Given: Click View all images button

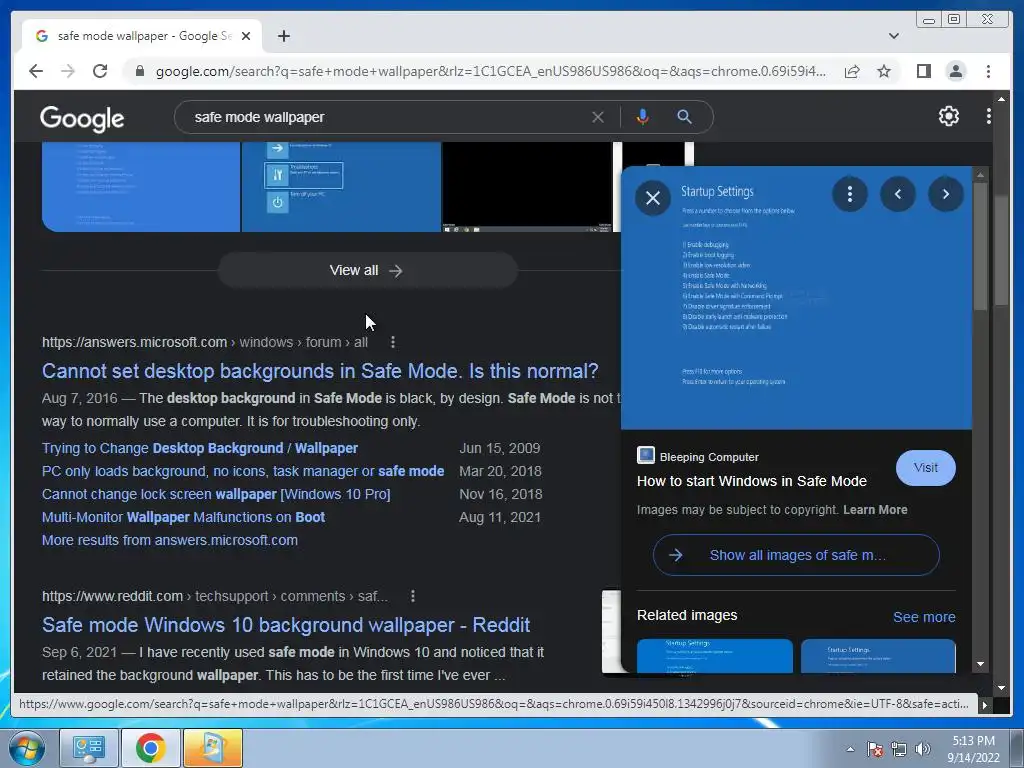Looking at the screenshot, I should (x=368, y=270).
